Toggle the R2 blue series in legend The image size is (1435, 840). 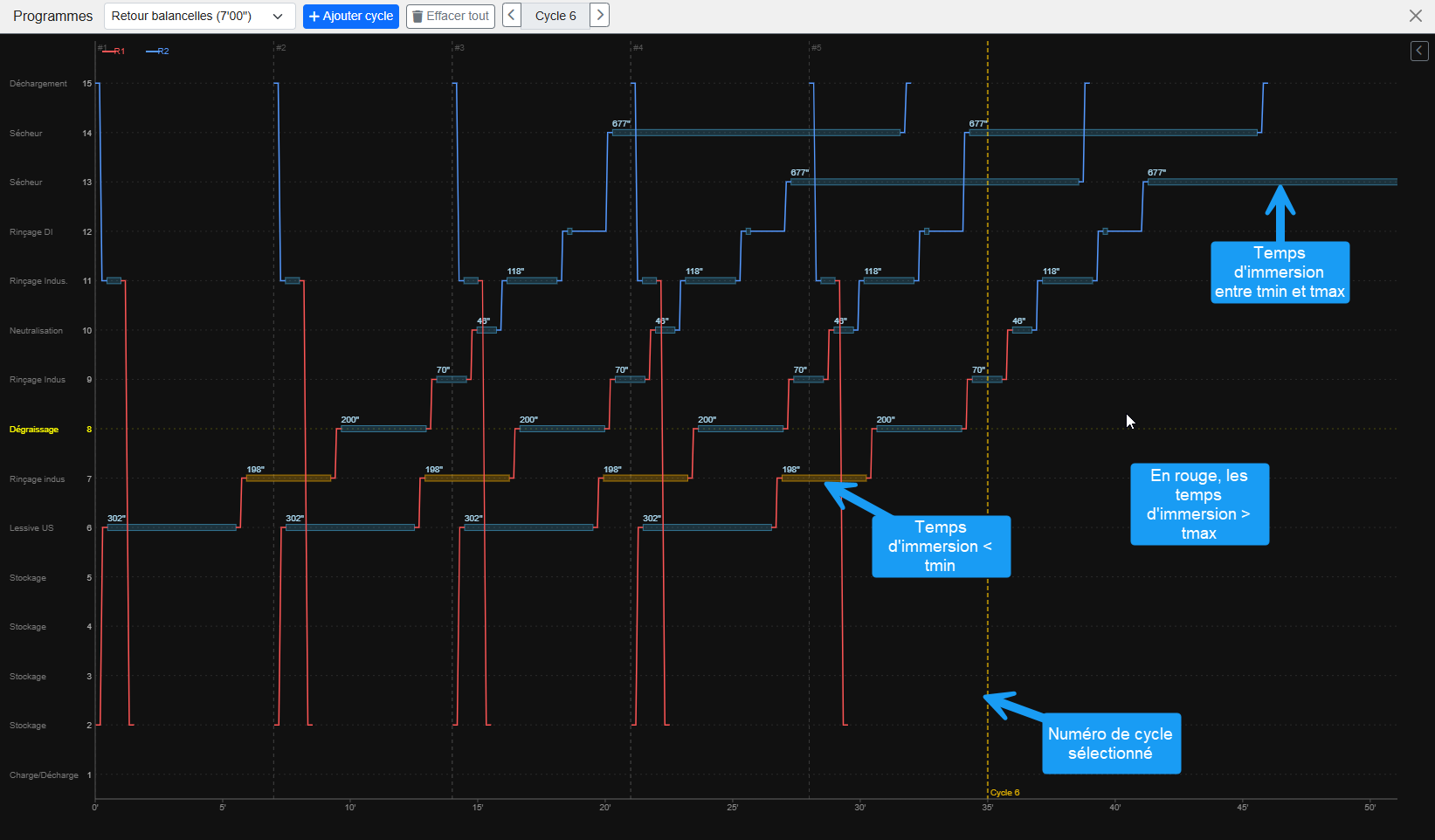click(158, 52)
